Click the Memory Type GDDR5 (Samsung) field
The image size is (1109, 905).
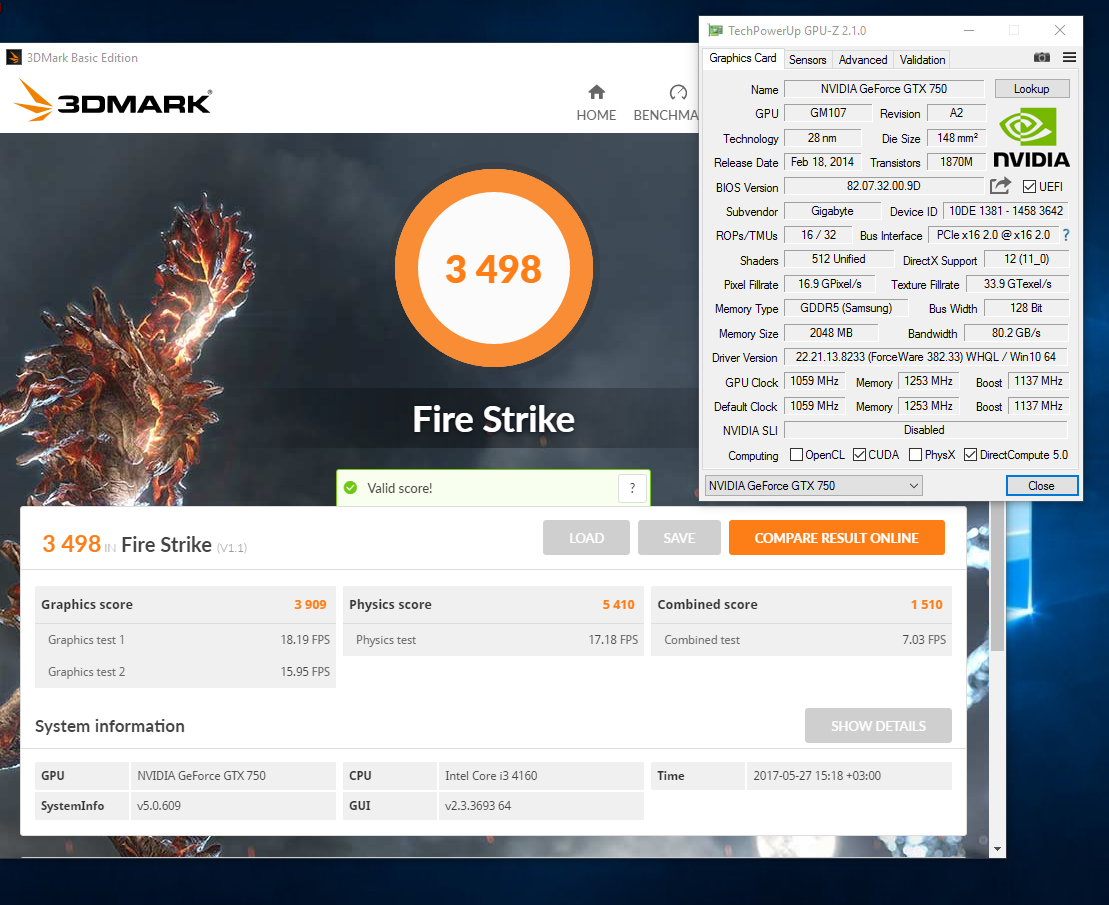click(x=846, y=308)
